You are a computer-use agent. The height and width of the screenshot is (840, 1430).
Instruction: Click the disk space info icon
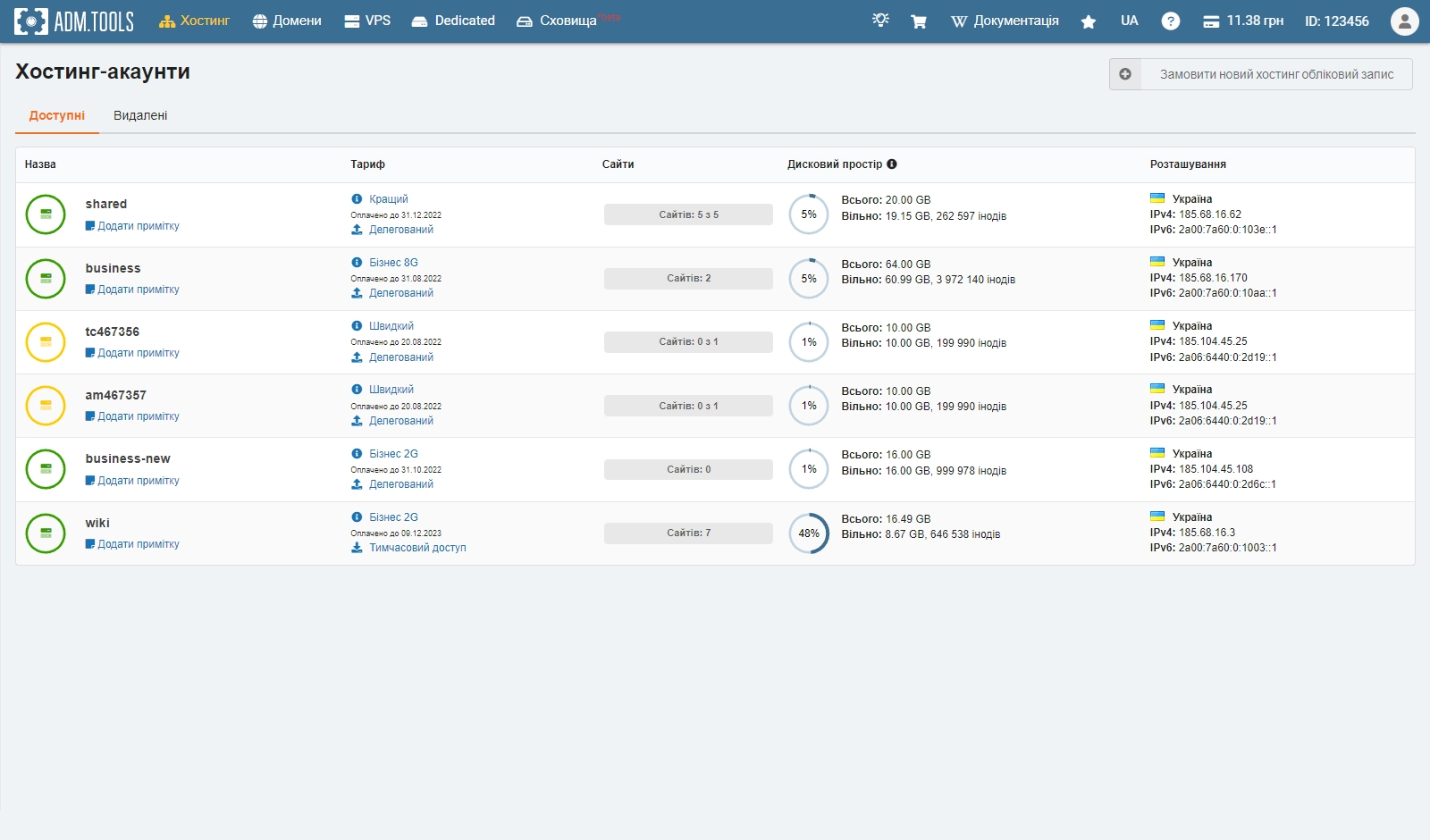click(892, 164)
